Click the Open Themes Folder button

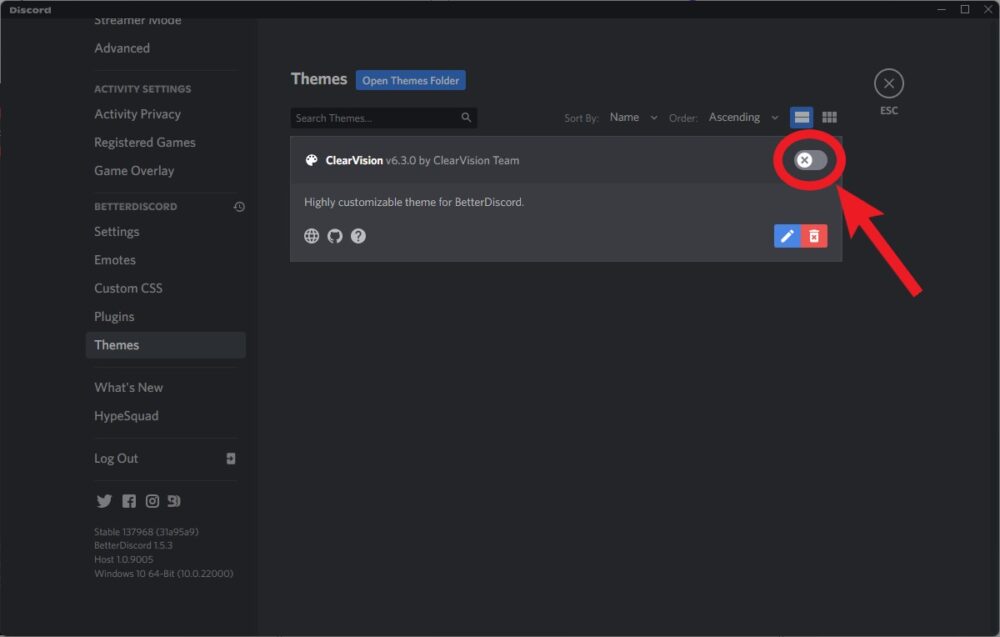point(410,80)
